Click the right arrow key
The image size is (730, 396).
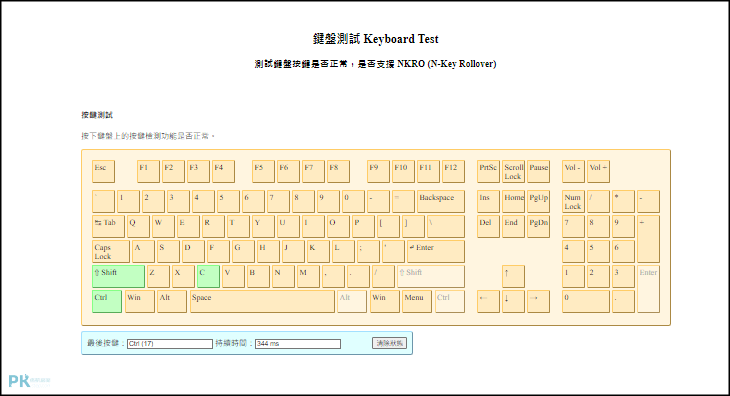click(x=539, y=302)
